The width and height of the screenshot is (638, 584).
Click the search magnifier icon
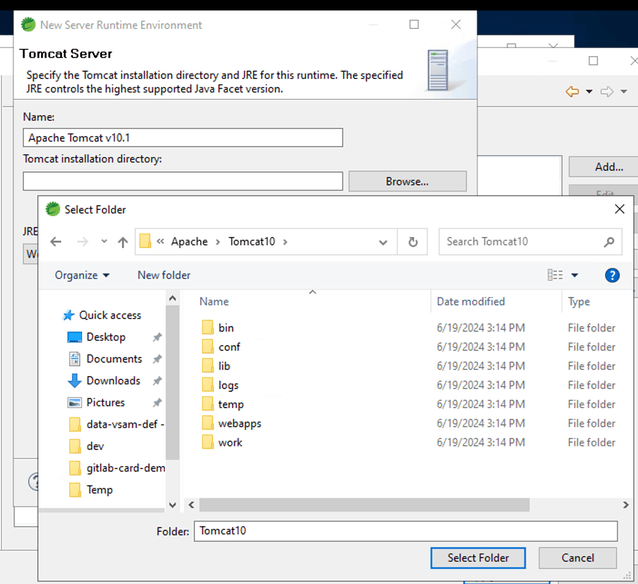609,242
